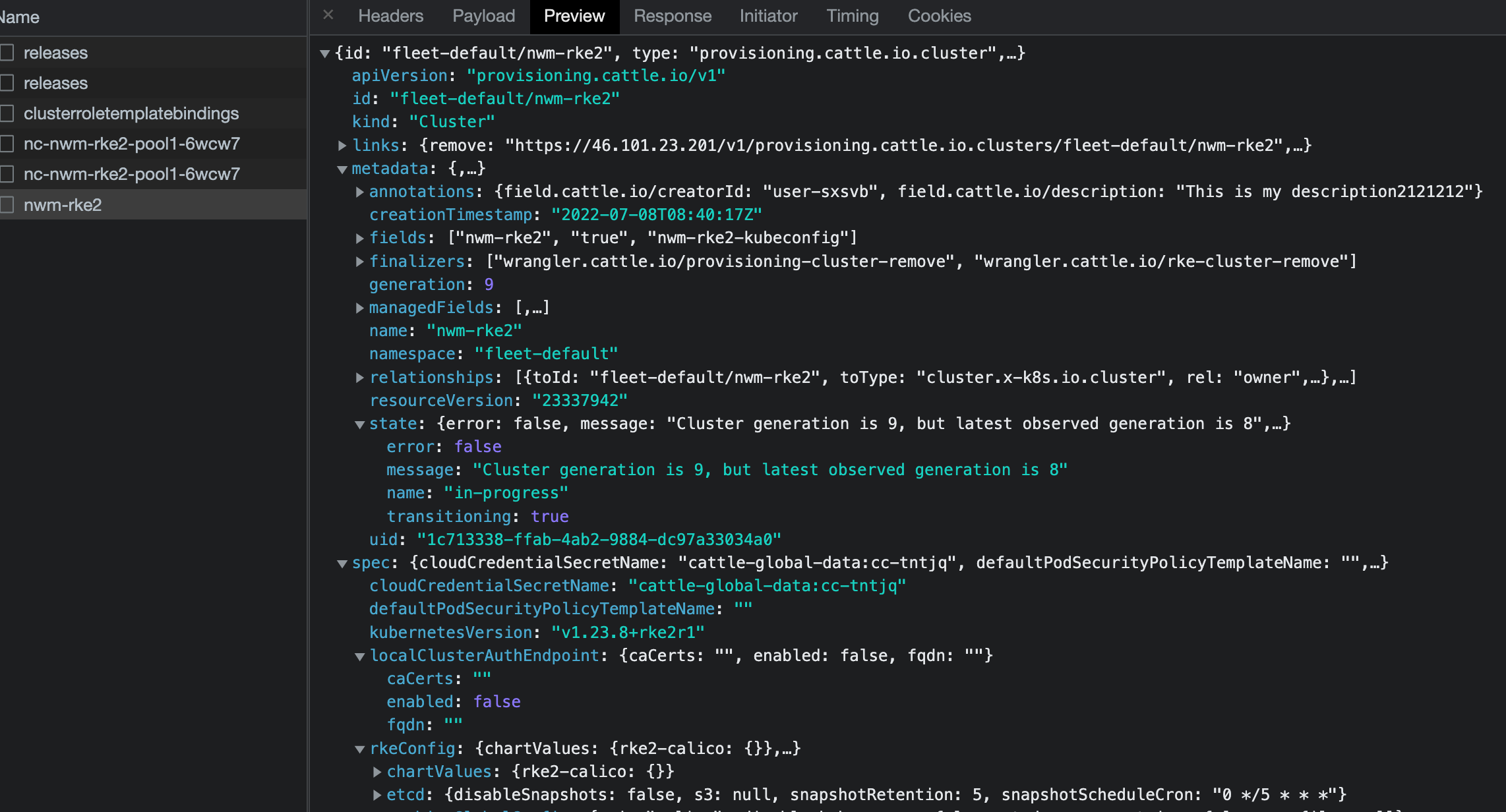Select the nc-nwm-rke2-pool1-6wcw7 request
The height and width of the screenshot is (812, 1506).
click(132, 143)
